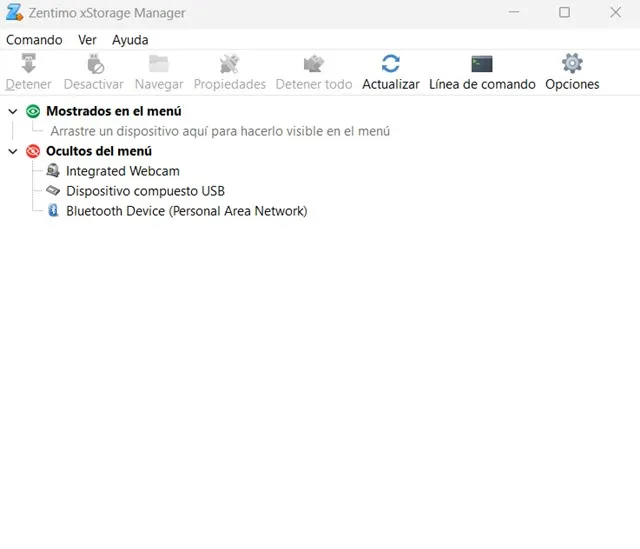Minimize the Zentimo xStorage Manager window

click(514, 12)
